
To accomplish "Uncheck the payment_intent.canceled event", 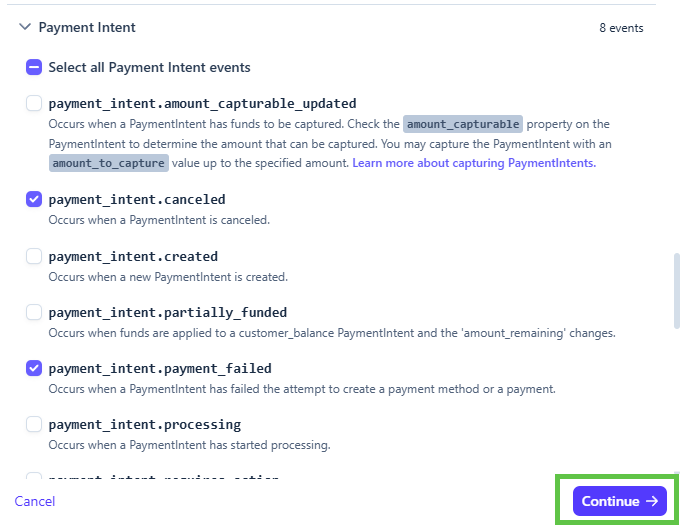I will pyautogui.click(x=34, y=199).
